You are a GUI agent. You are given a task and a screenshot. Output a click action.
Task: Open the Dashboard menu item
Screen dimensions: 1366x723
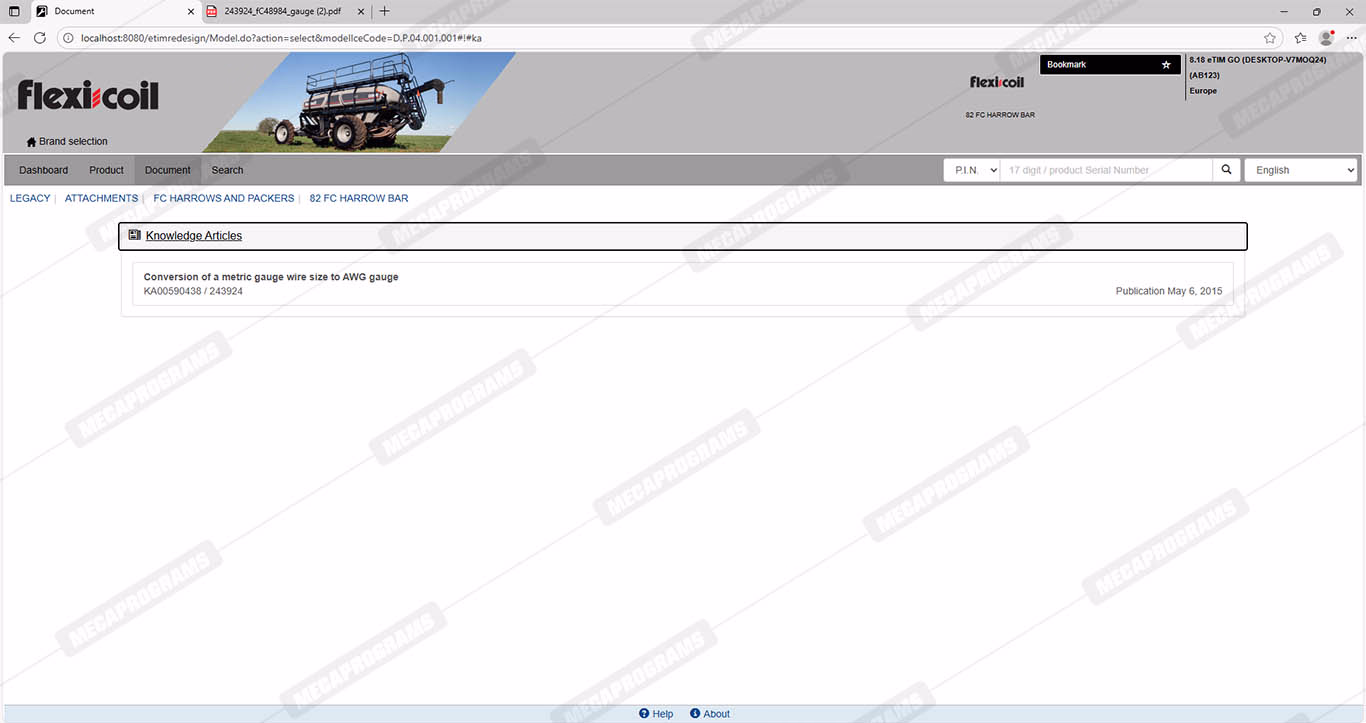[x=44, y=170]
